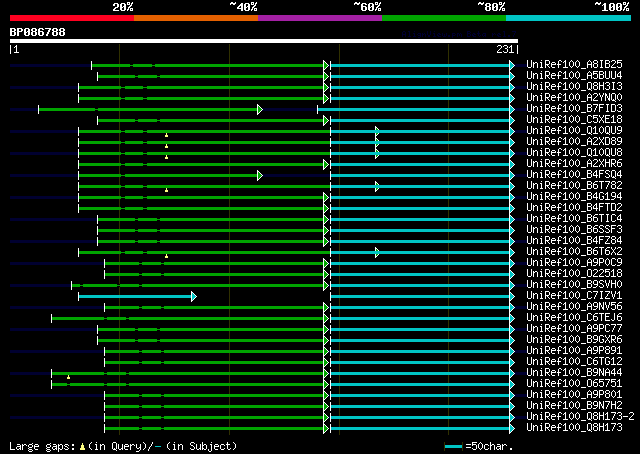The image size is (640, 454).
Task: Select hit UniRef100_C6TEJ6
Action: pos(574,318)
